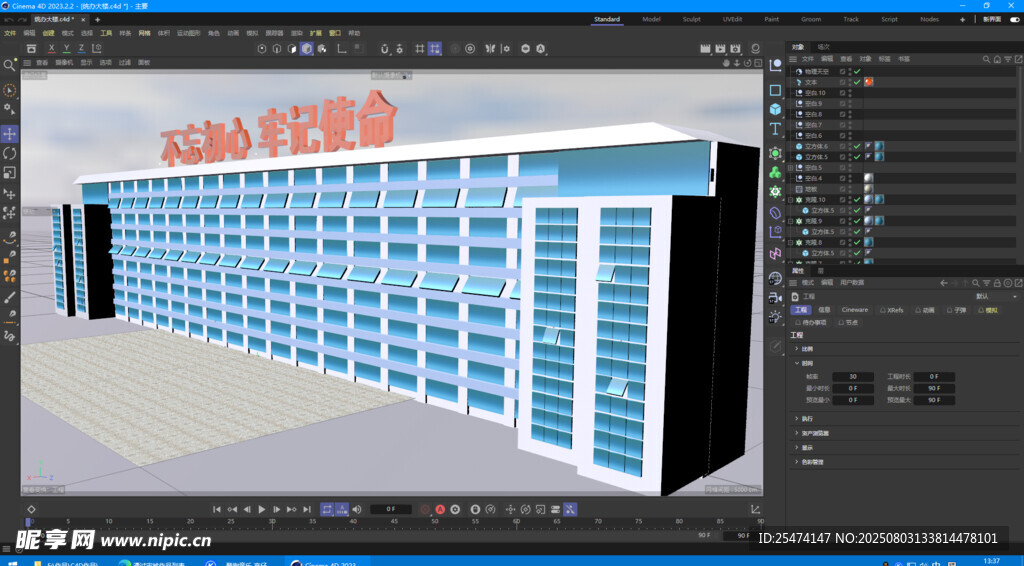The image size is (1024, 566).
Task: Click the Camera object icon
Action: pos(775,296)
